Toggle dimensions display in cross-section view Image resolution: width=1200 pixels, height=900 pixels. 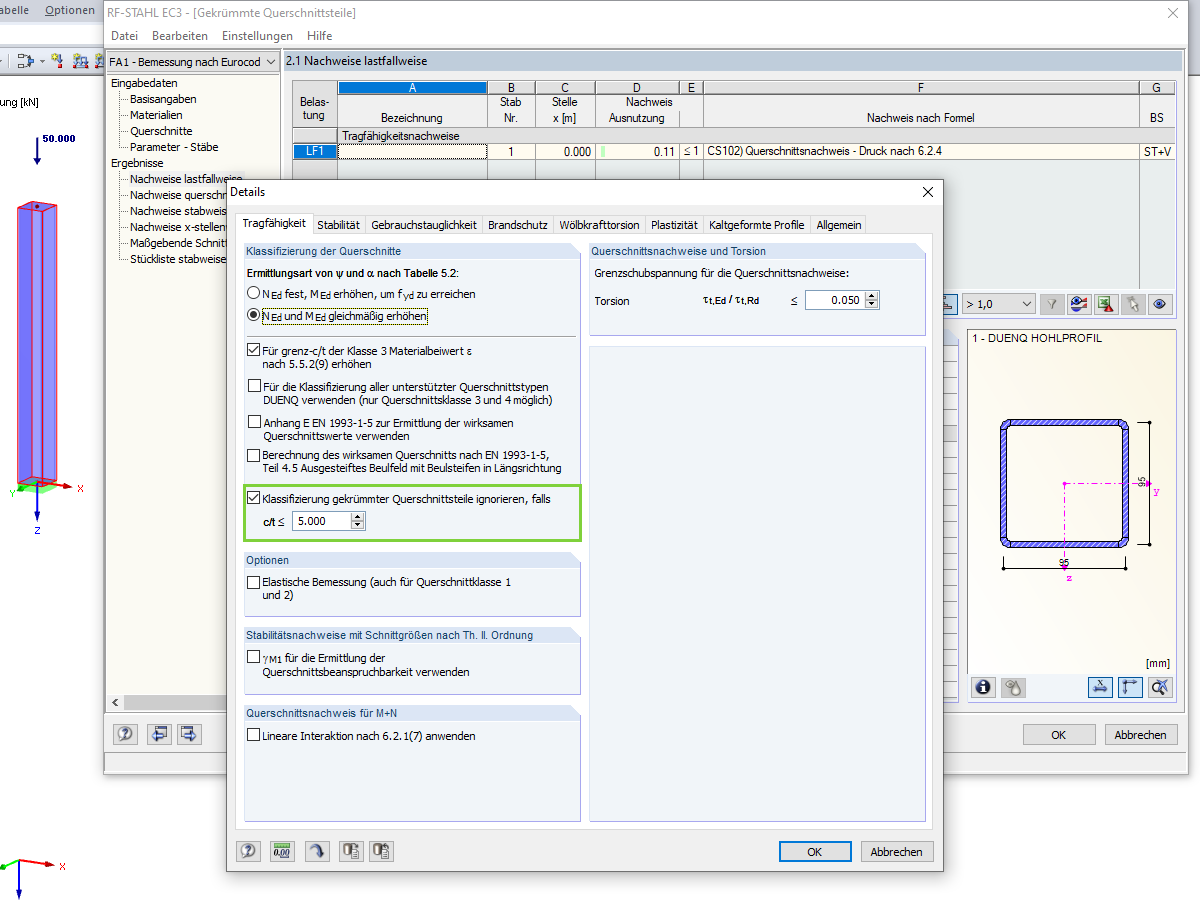[x=1101, y=687]
